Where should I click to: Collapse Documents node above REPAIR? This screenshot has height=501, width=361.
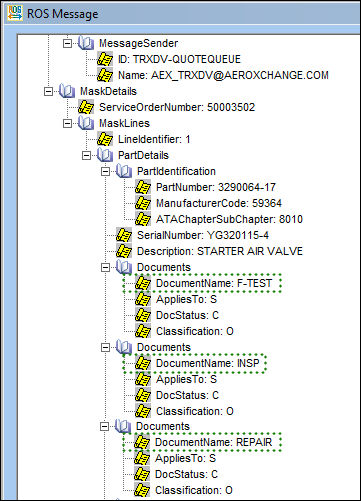pos(104,426)
